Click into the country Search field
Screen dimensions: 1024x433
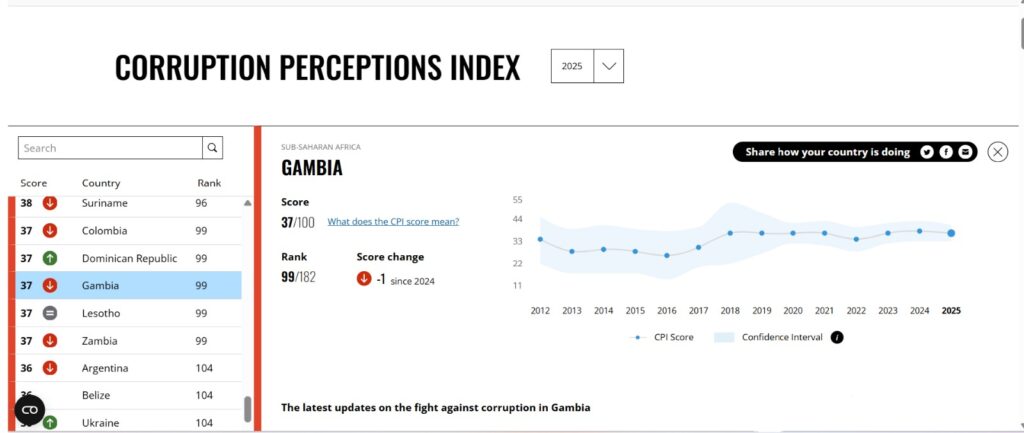click(110, 148)
